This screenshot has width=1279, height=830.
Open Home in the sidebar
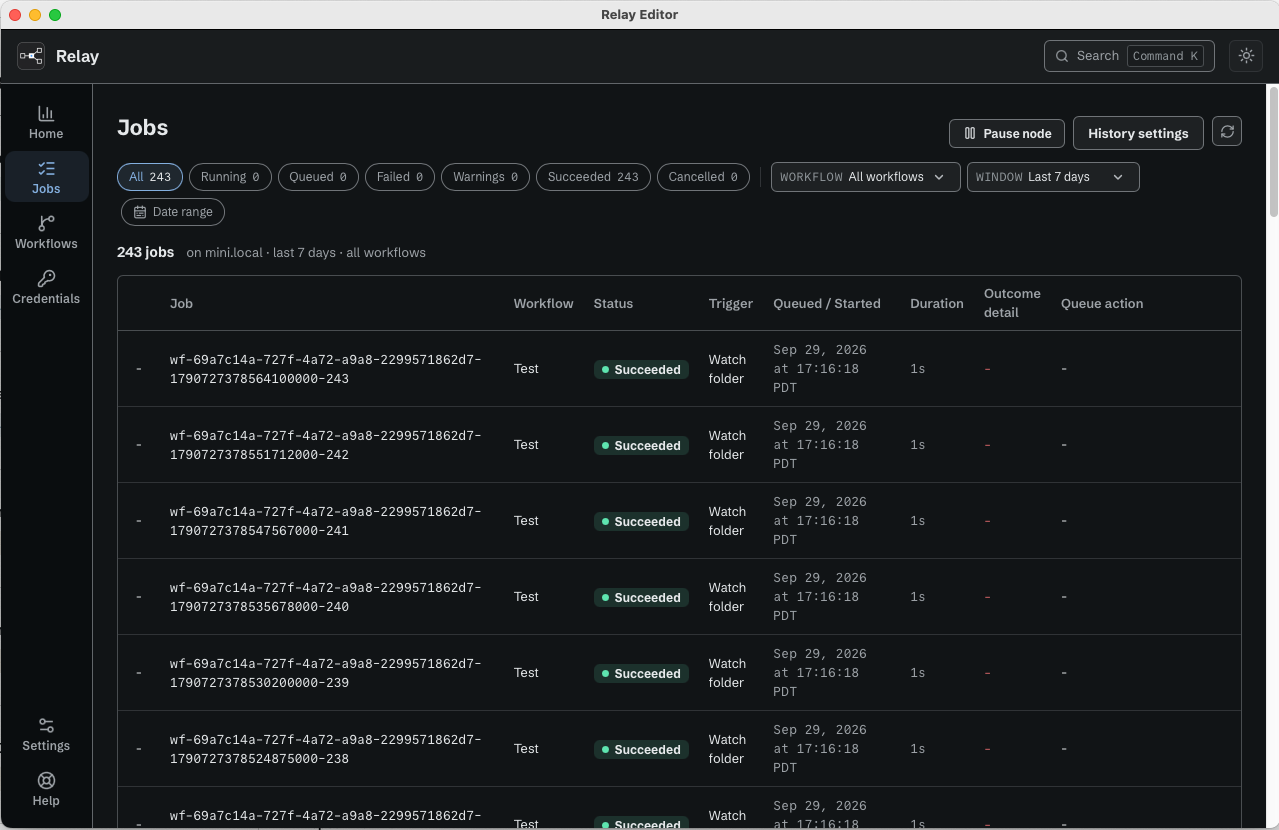(x=46, y=122)
